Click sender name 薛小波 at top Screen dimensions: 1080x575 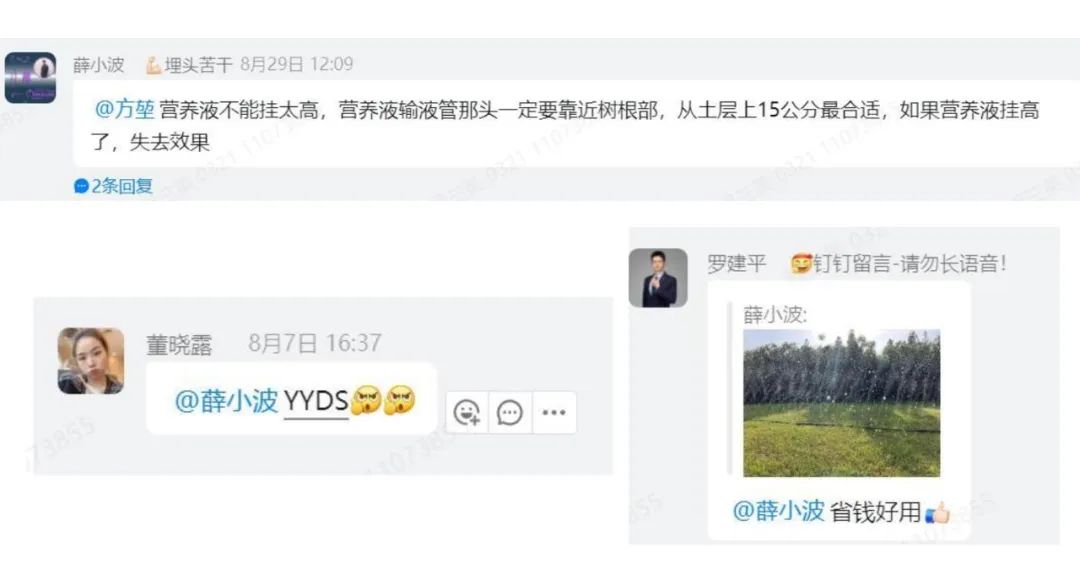pyautogui.click(x=98, y=65)
